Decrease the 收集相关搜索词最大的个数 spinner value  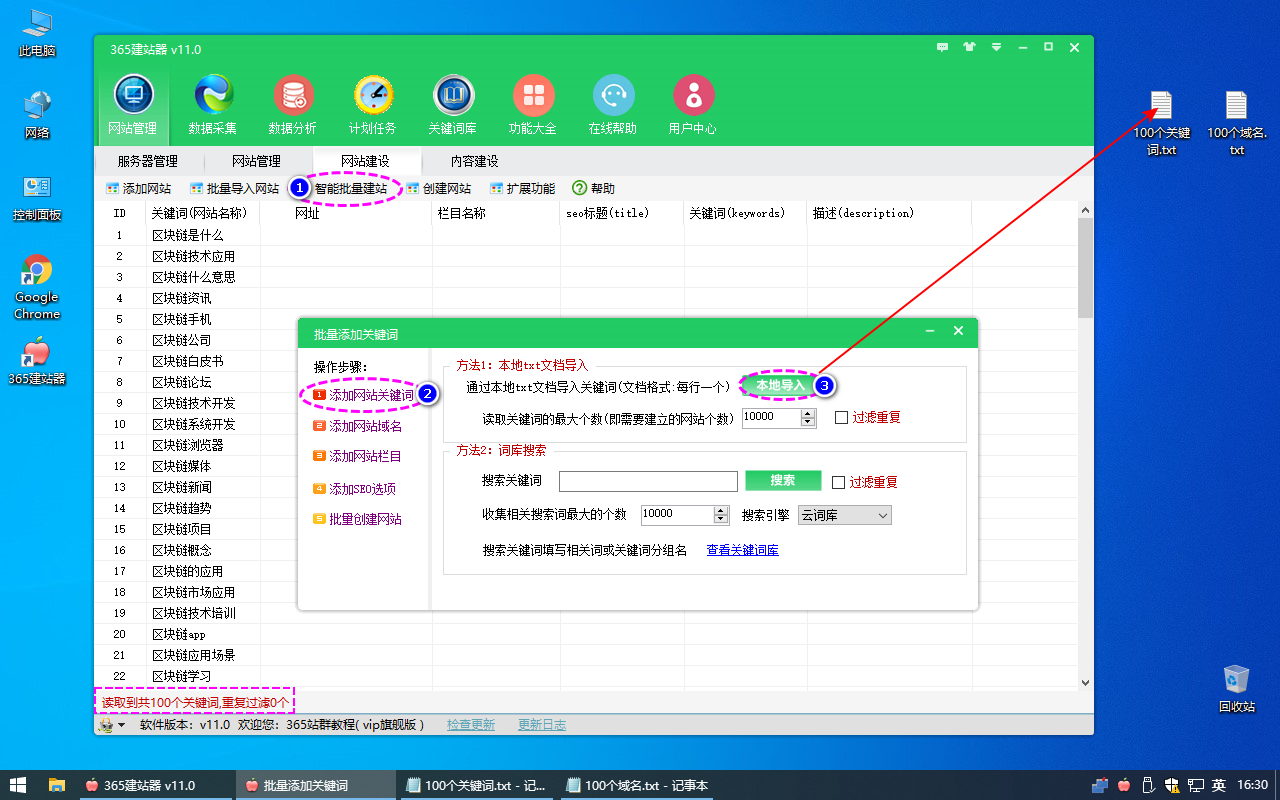[x=721, y=519]
